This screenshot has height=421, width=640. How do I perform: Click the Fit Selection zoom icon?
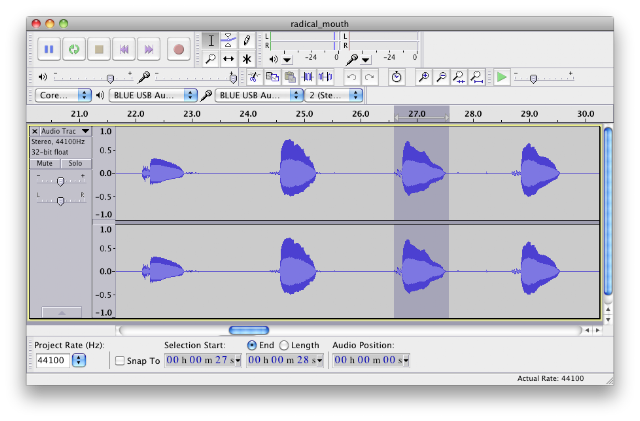click(x=459, y=77)
